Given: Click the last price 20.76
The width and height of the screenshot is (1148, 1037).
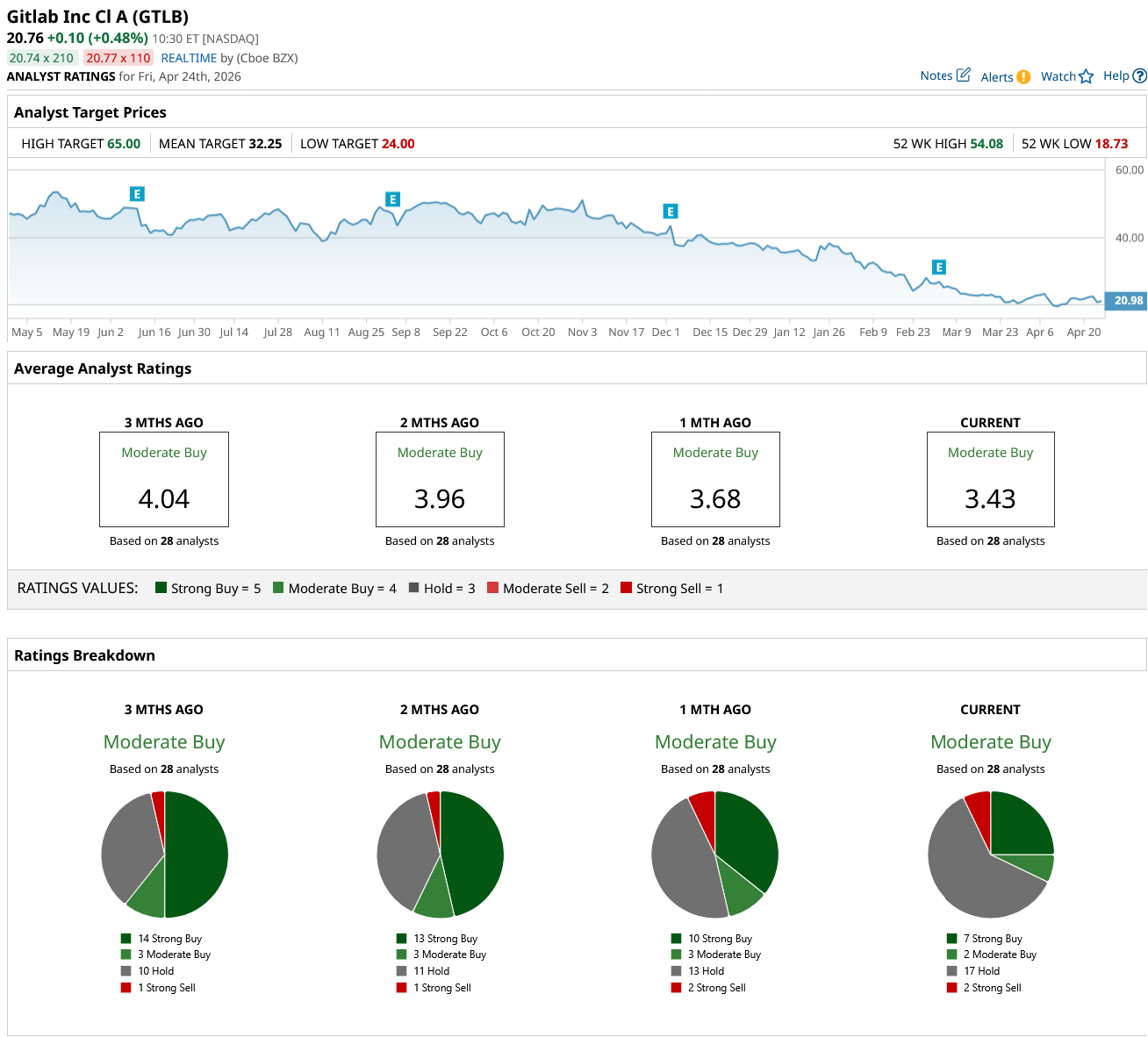Looking at the screenshot, I should pos(25,38).
